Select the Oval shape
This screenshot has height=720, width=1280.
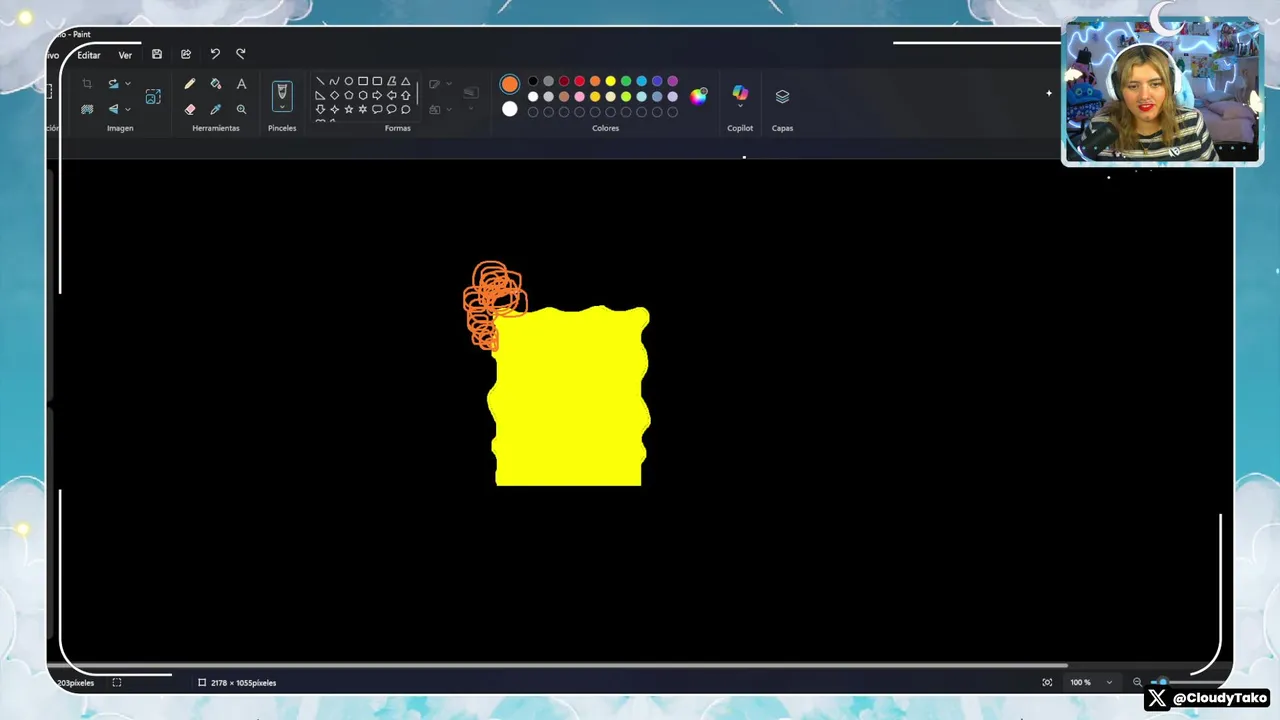tap(348, 81)
